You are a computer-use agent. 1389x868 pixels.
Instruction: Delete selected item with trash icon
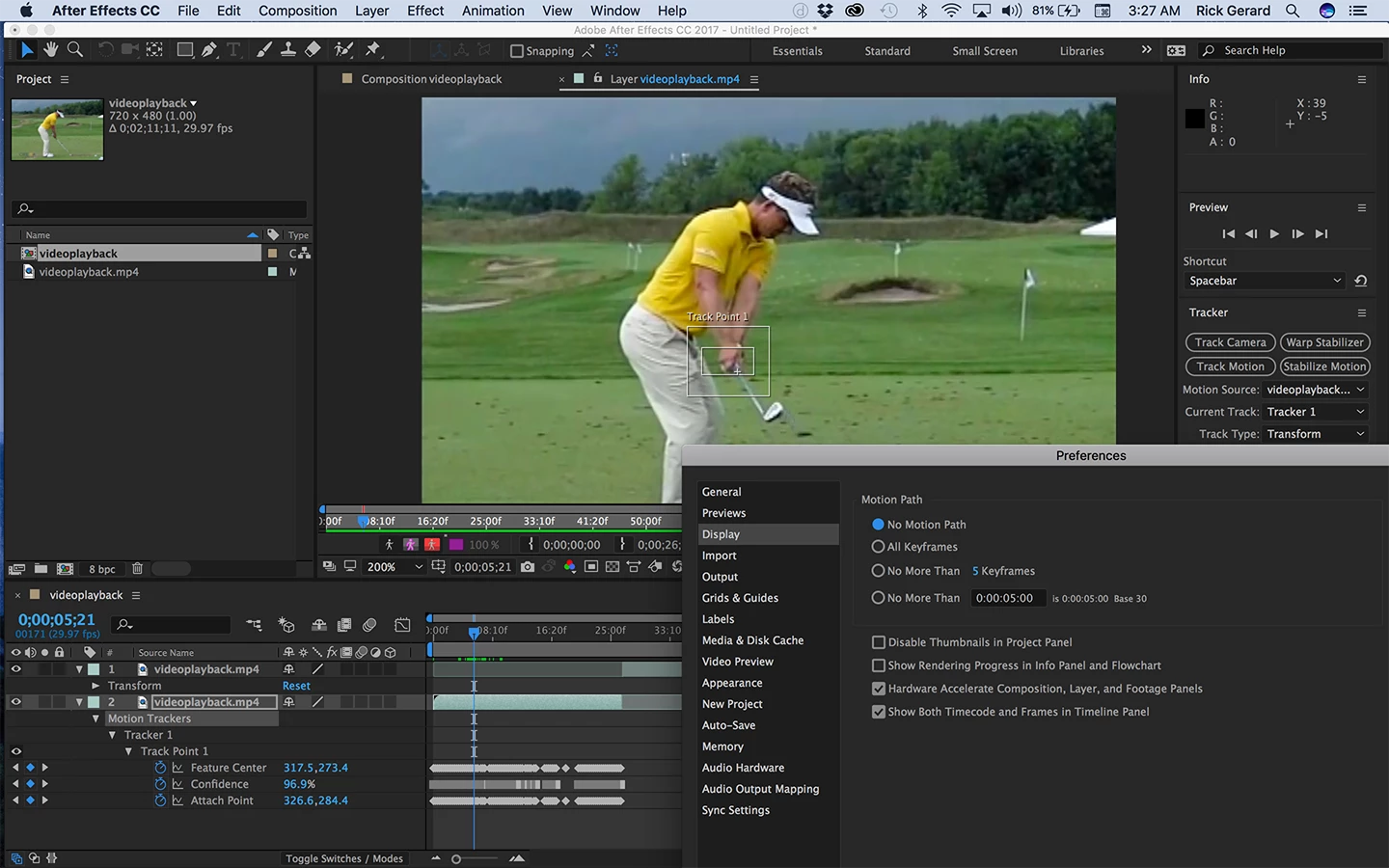click(x=137, y=569)
